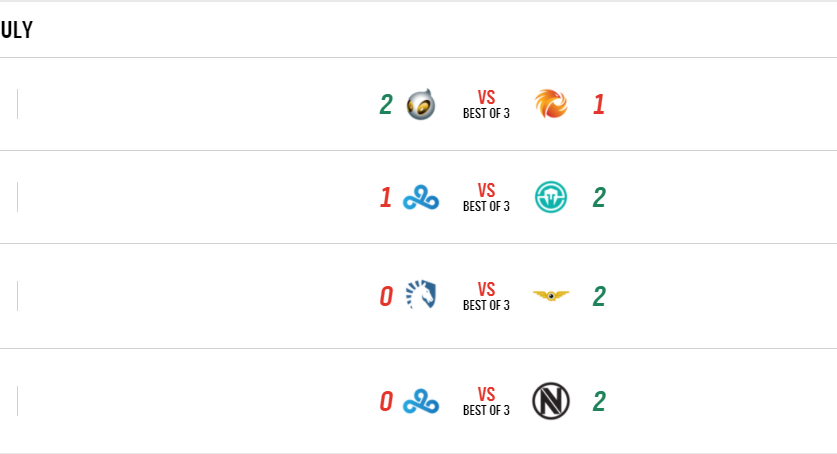Select the Team Liquid horse logo
The height and width of the screenshot is (454, 837).
pyautogui.click(x=421, y=296)
